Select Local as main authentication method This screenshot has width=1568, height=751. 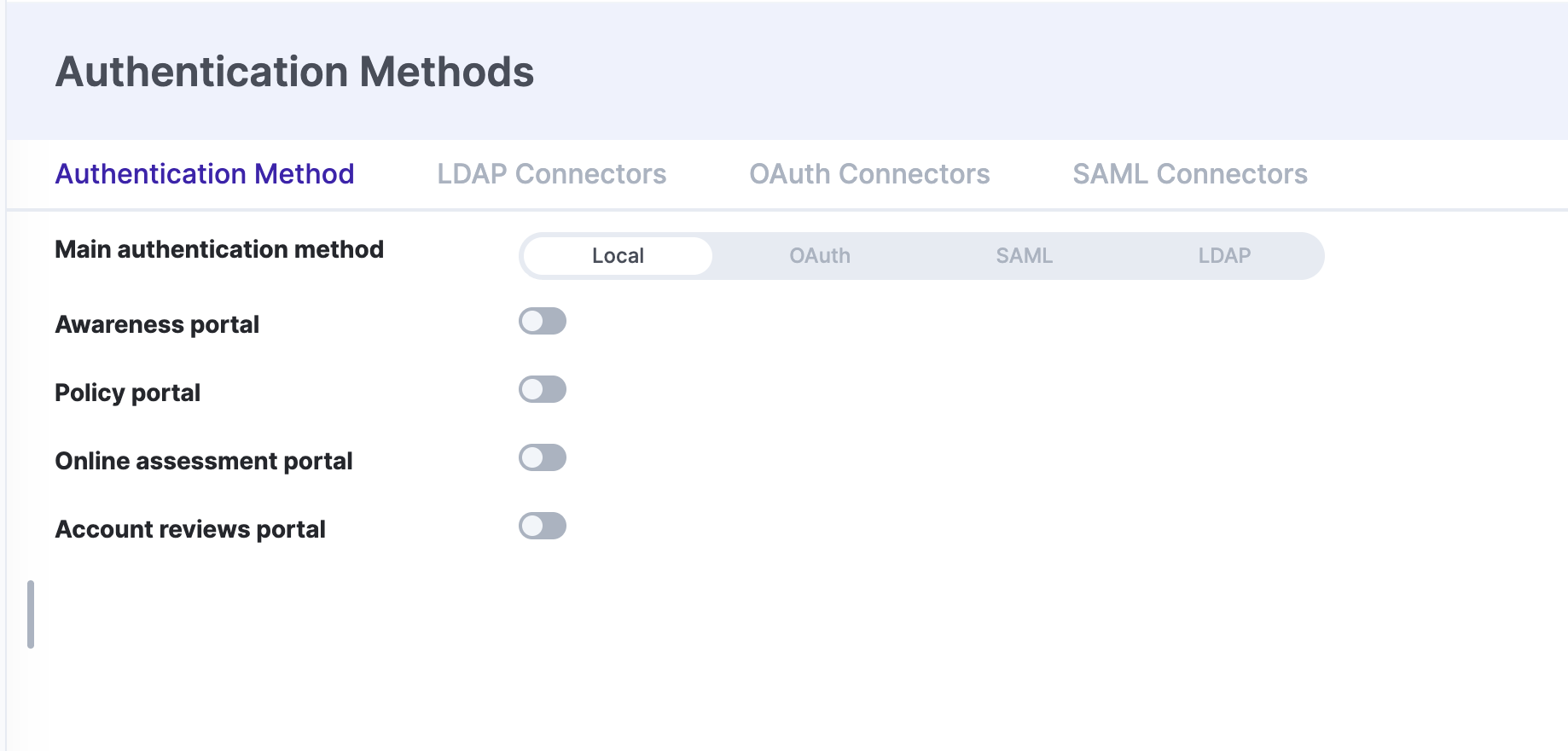coord(618,256)
